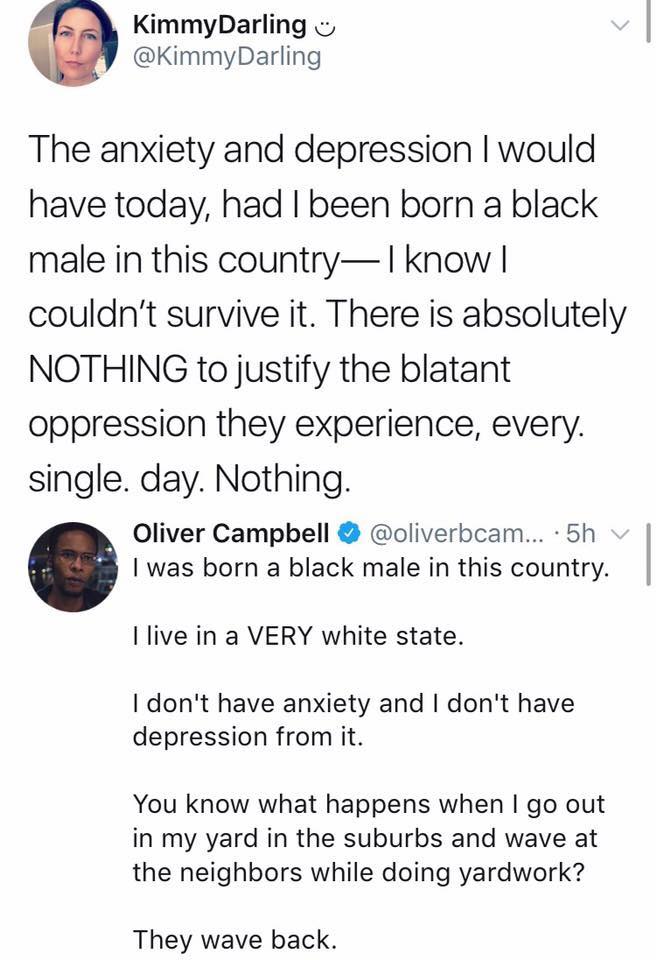Click the paragraph about waving at neighbors

click(369, 838)
